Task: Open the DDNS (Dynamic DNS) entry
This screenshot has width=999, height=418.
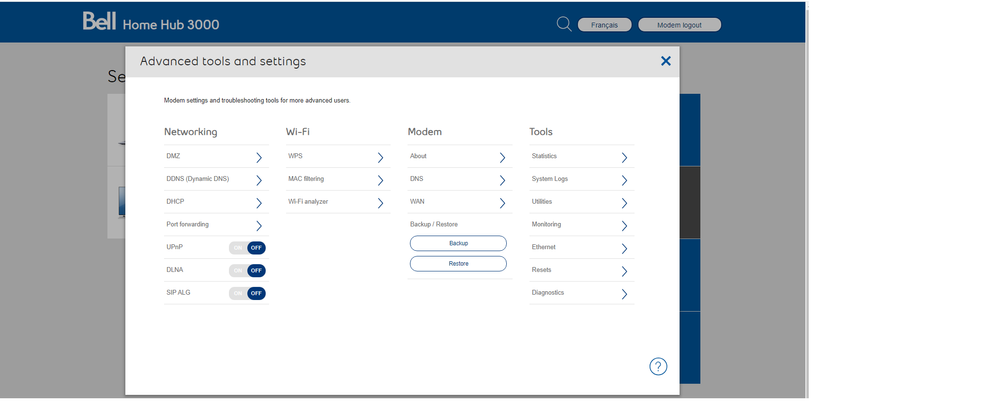Action: (198, 179)
